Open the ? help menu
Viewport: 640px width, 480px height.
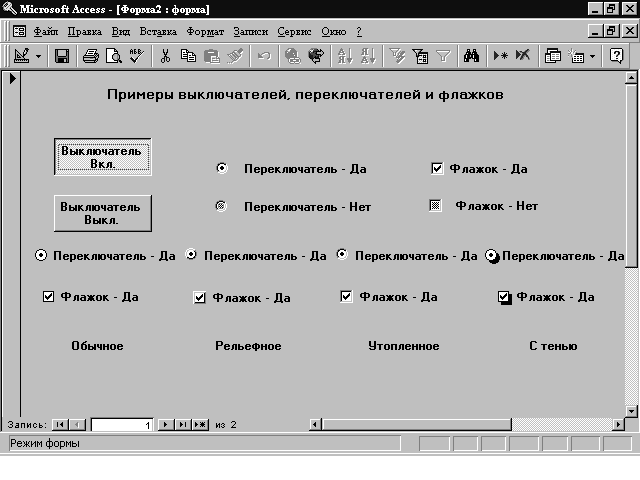(x=359, y=31)
